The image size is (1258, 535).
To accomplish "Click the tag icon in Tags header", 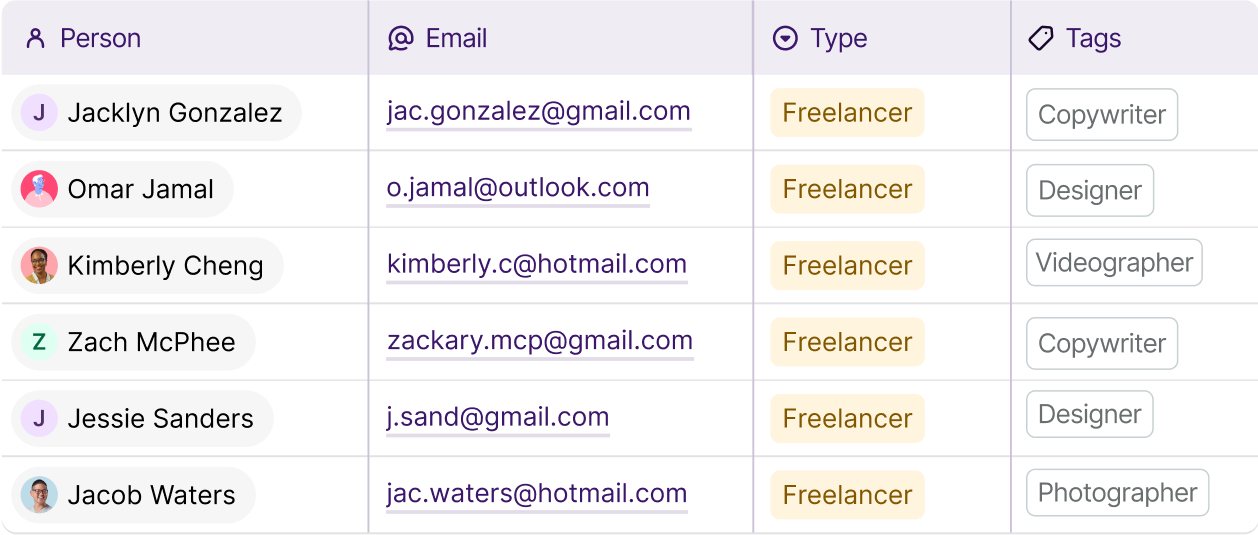I will click(x=1041, y=39).
